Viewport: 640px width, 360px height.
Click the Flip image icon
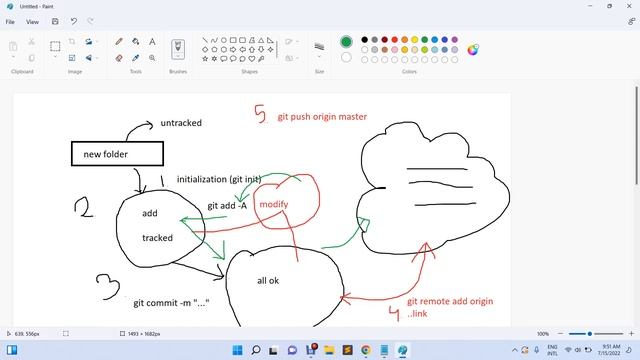(89, 58)
